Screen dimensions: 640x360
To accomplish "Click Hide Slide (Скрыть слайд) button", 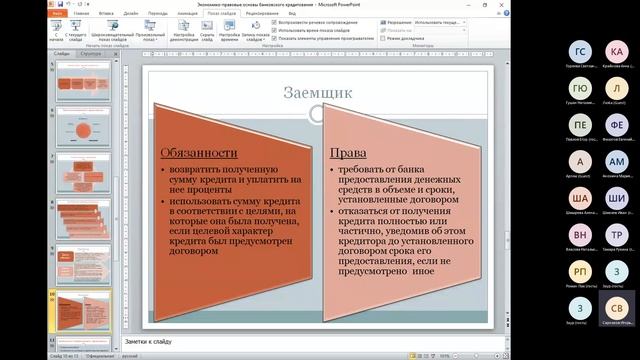I will [x=207, y=31].
